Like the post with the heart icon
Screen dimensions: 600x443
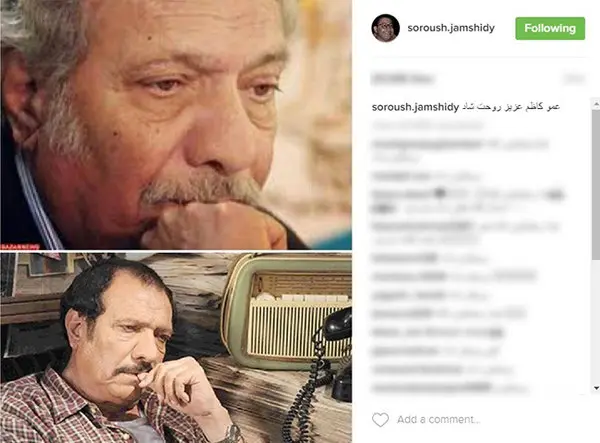380,420
